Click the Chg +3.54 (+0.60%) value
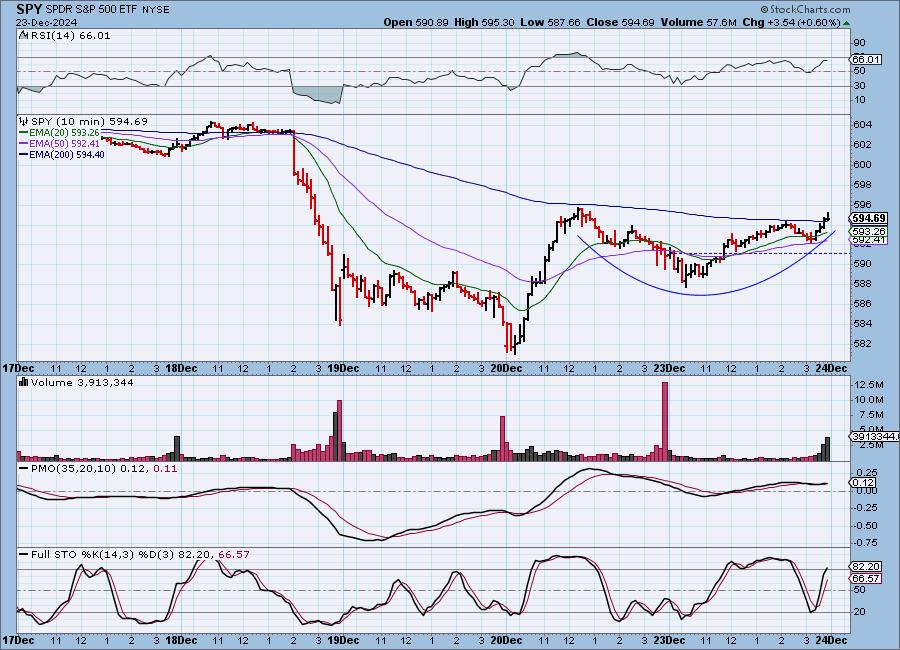Viewport: 900px width, 650px height. tap(792, 22)
